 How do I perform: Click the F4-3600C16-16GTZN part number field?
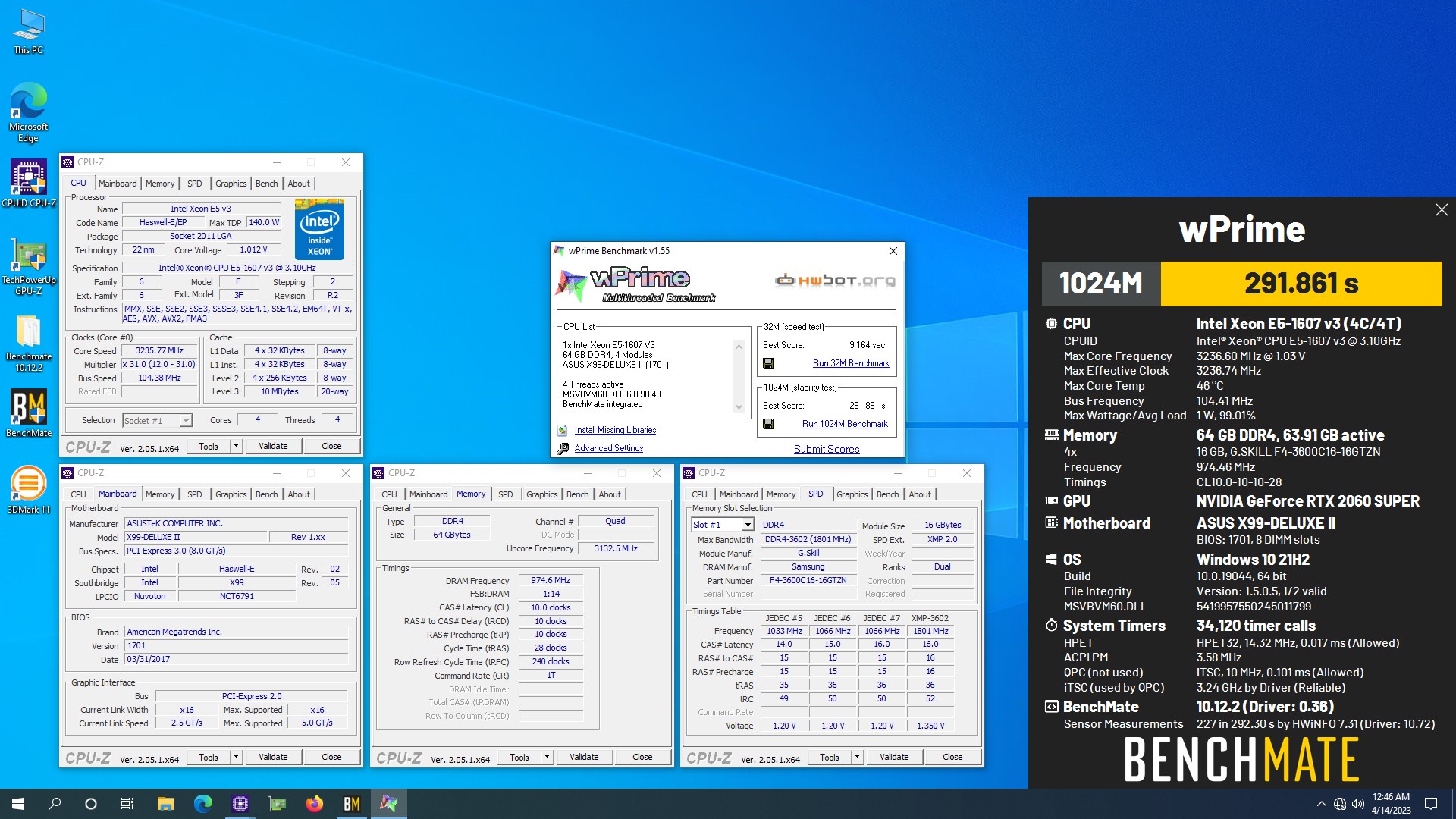(808, 580)
